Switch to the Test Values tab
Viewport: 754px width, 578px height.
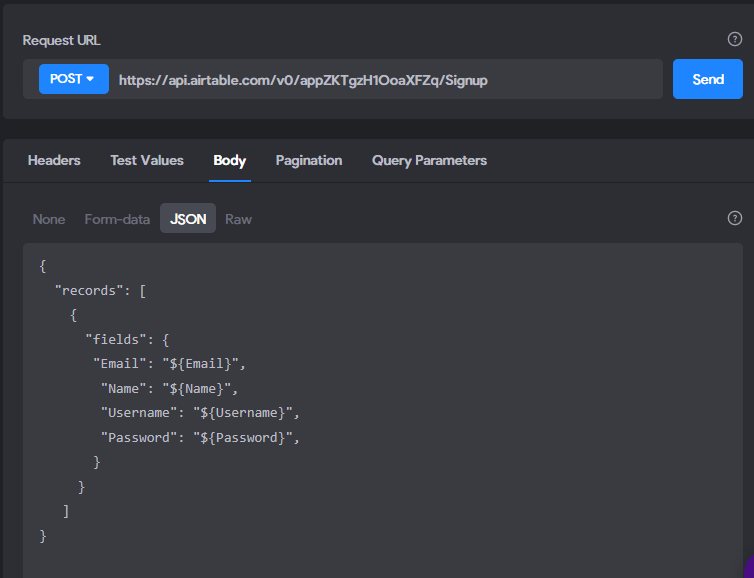pyautogui.click(x=147, y=160)
